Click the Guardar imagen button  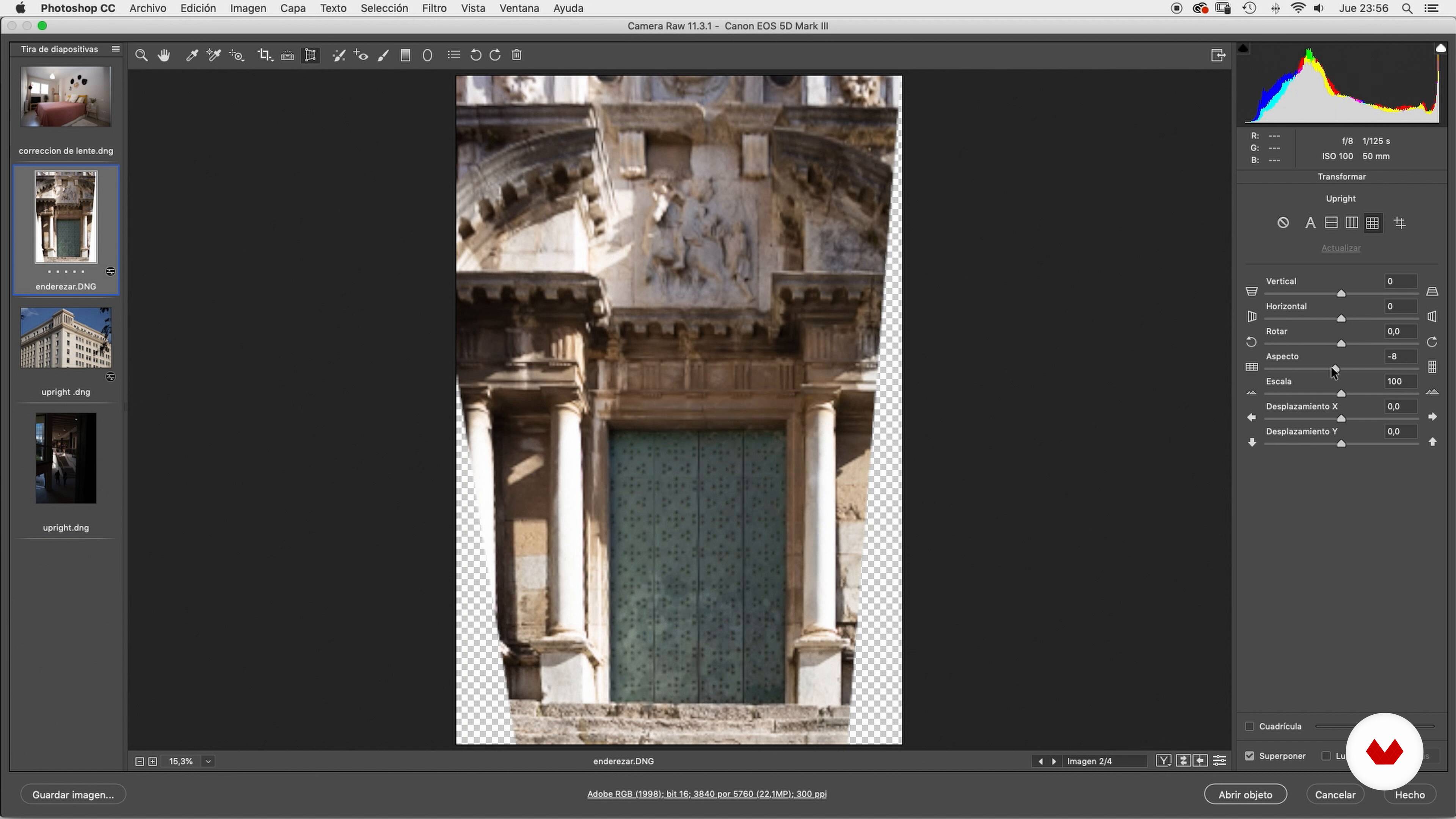tap(73, 795)
